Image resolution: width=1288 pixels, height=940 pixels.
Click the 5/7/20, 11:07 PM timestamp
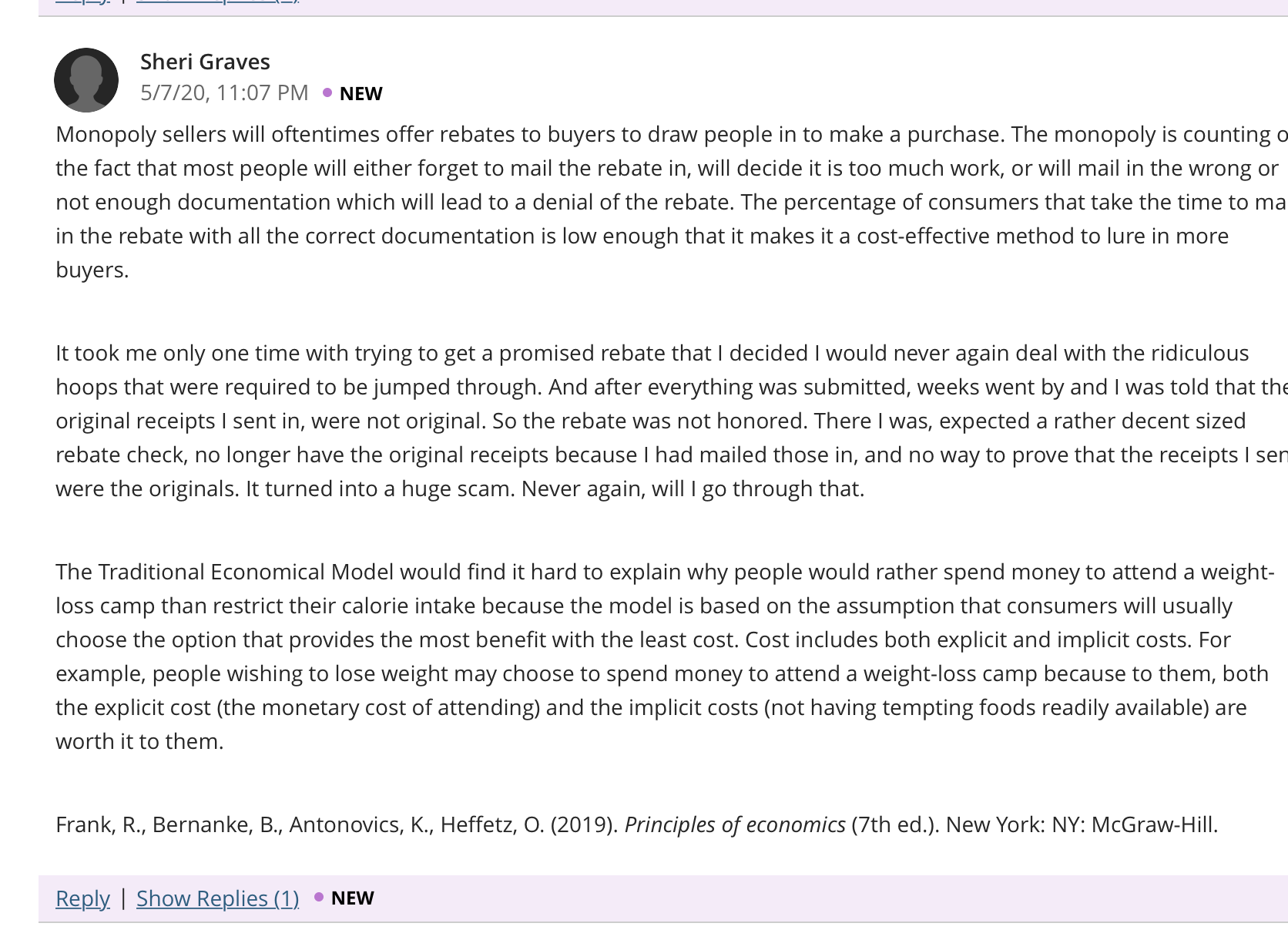[224, 93]
